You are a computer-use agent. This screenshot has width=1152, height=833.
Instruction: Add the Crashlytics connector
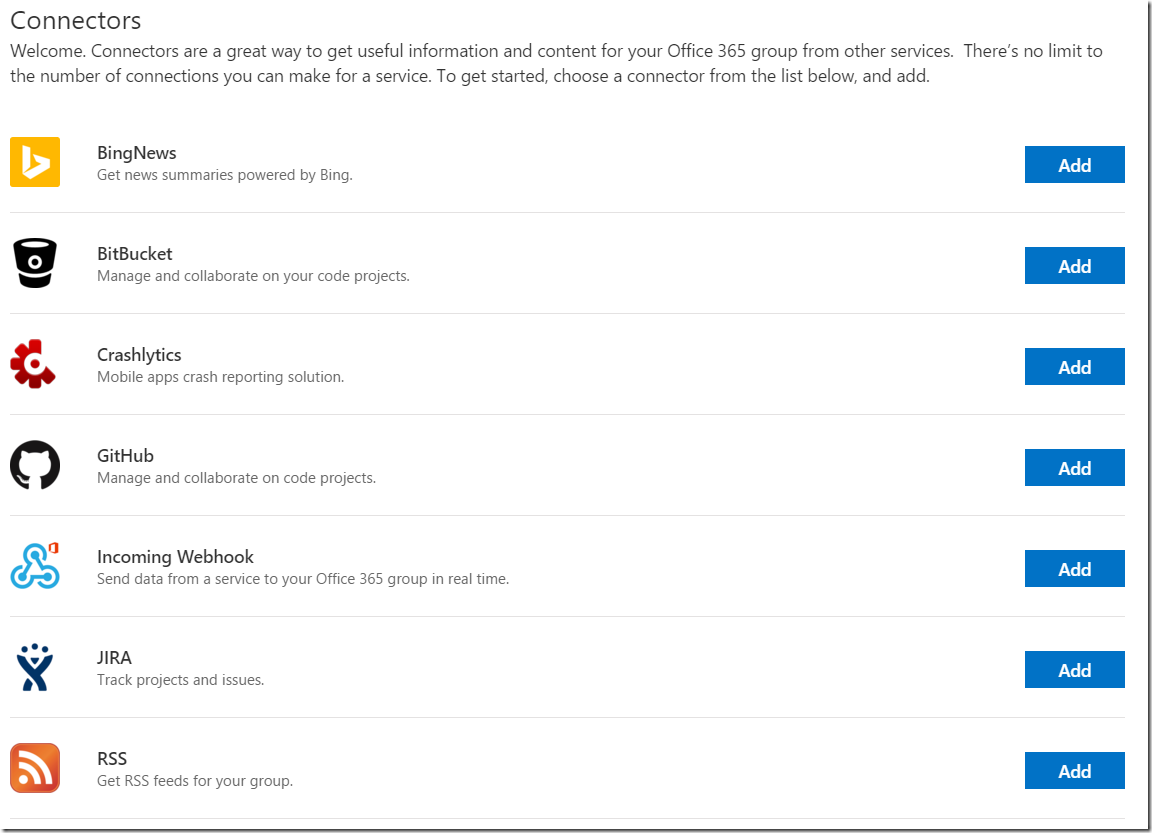click(1074, 367)
